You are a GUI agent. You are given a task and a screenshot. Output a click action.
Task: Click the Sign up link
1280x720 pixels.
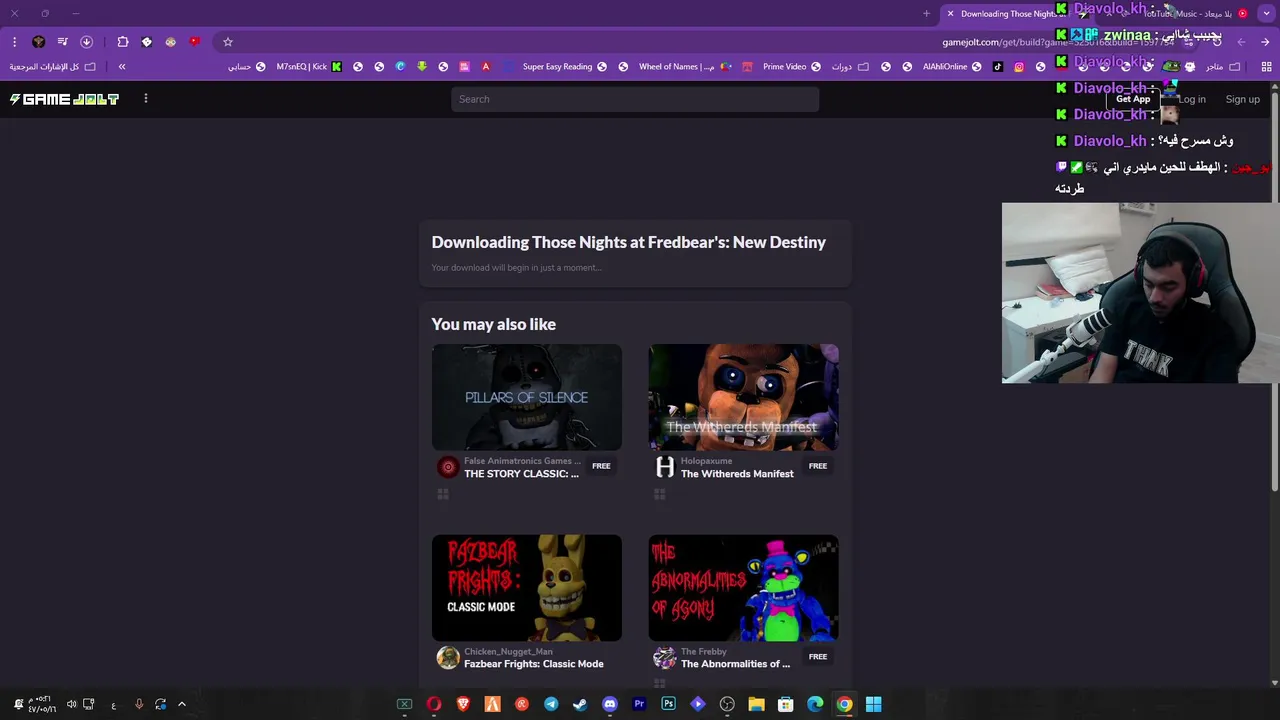pos(1243,99)
